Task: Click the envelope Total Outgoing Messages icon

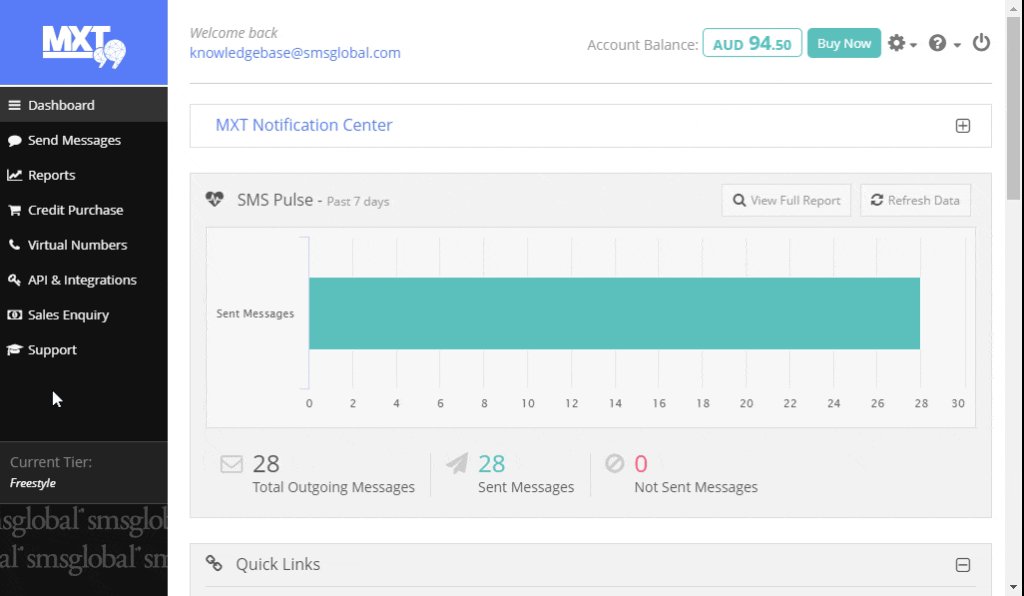Action: [231, 464]
